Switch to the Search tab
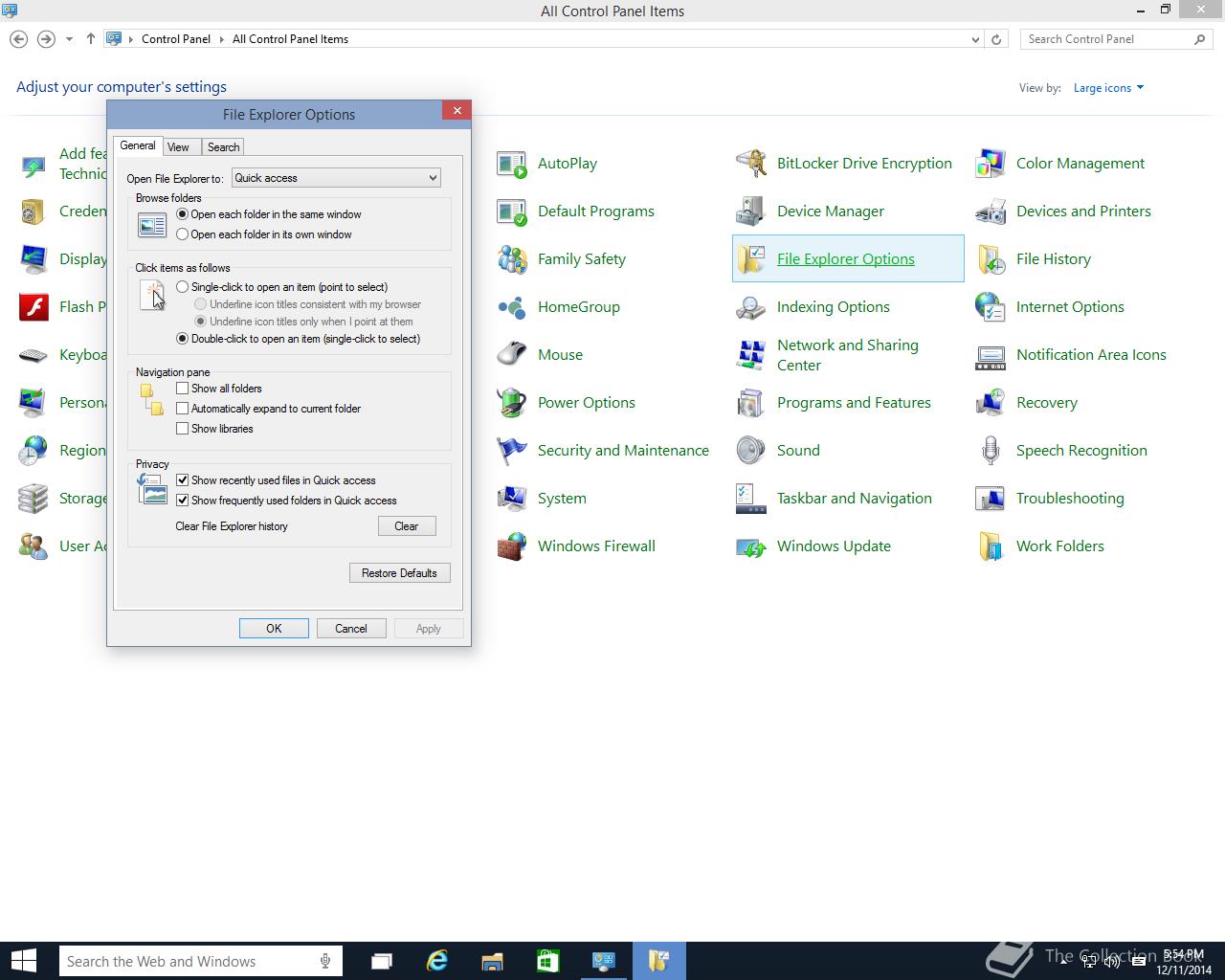 [x=223, y=146]
